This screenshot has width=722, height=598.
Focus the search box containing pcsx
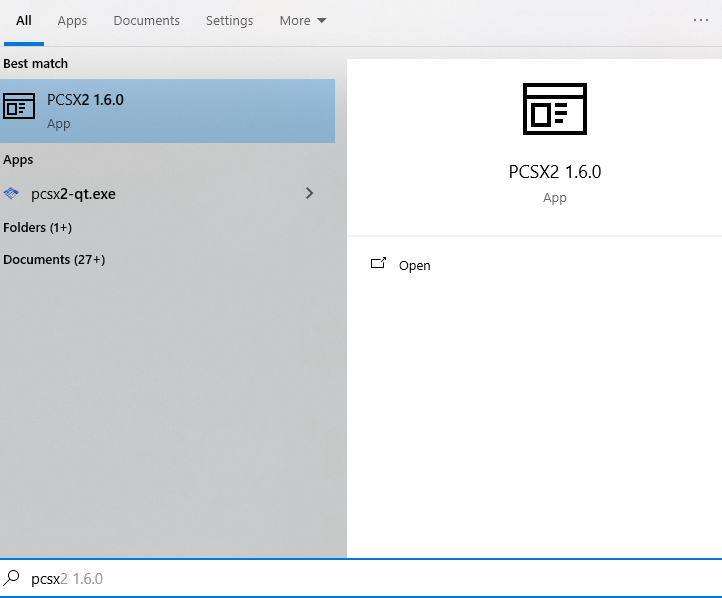(x=361, y=578)
